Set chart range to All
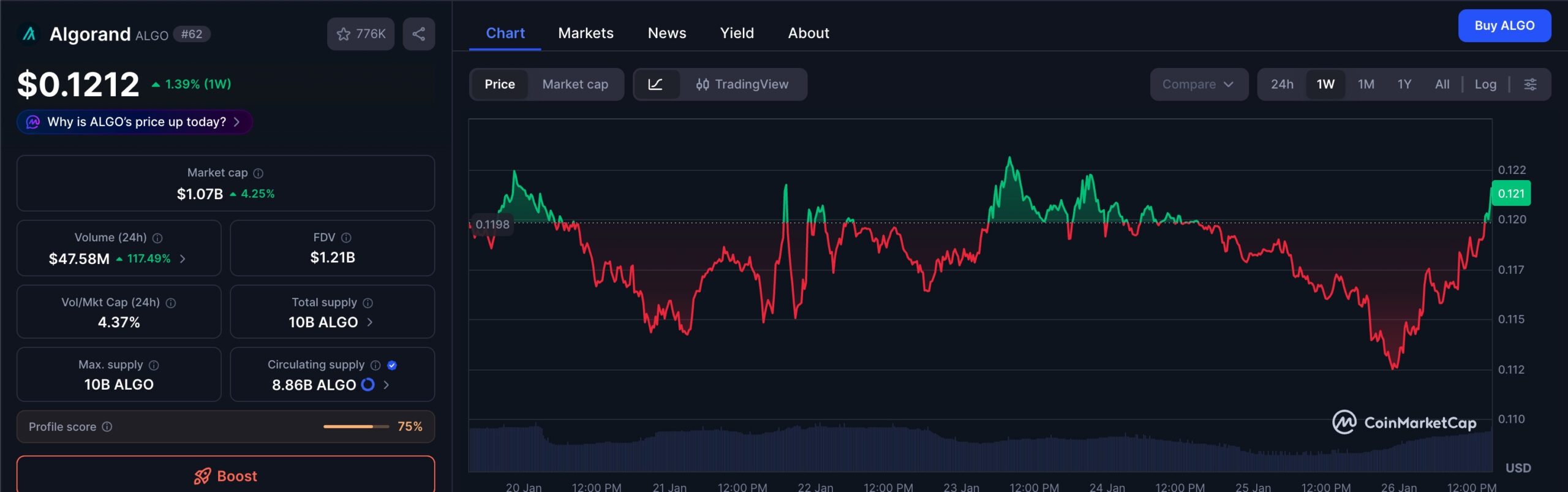This screenshot has width=1568, height=492. click(1442, 85)
